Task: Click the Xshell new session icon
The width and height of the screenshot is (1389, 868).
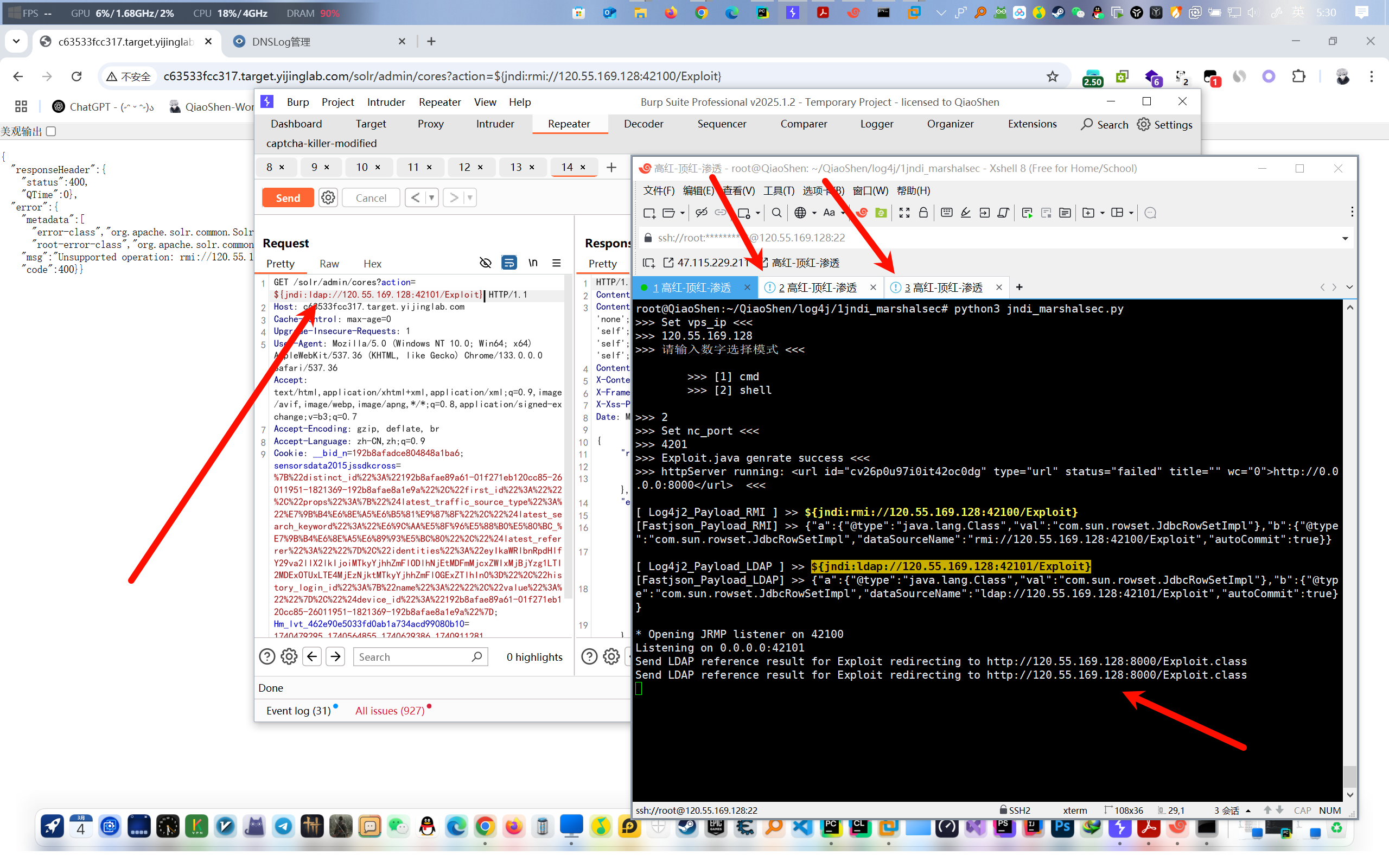Action: click(649, 213)
